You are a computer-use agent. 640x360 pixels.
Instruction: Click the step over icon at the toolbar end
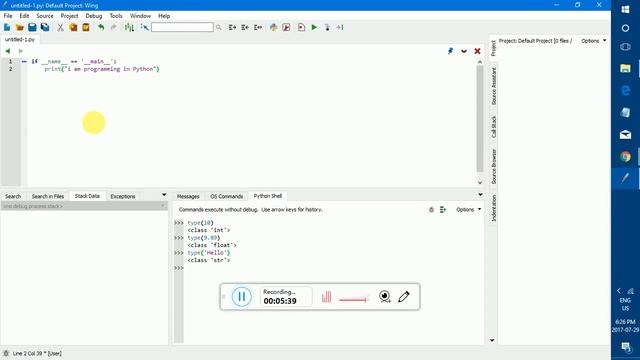340,27
